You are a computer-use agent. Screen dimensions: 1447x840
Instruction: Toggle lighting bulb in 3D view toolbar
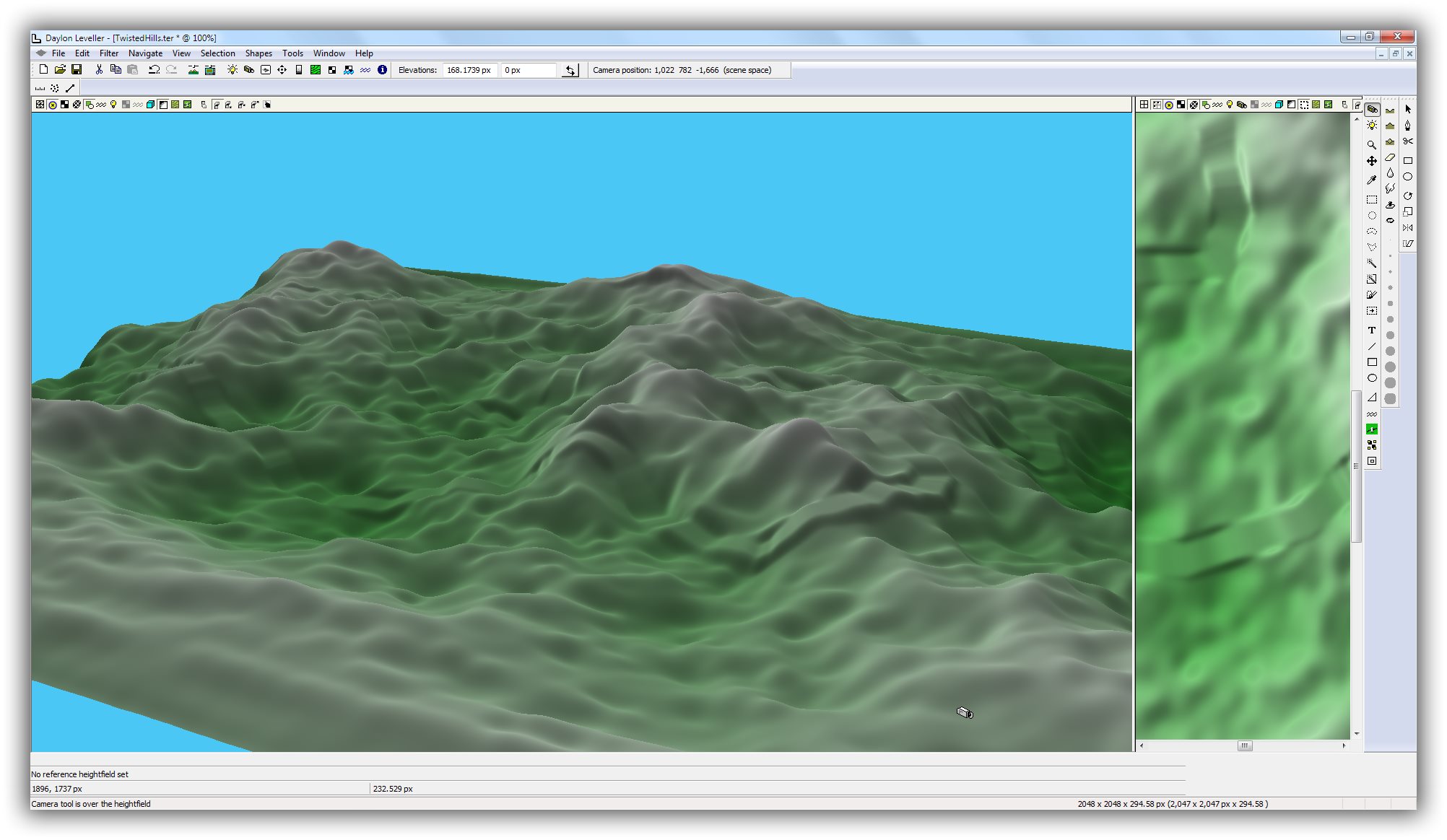pyautogui.click(x=113, y=105)
